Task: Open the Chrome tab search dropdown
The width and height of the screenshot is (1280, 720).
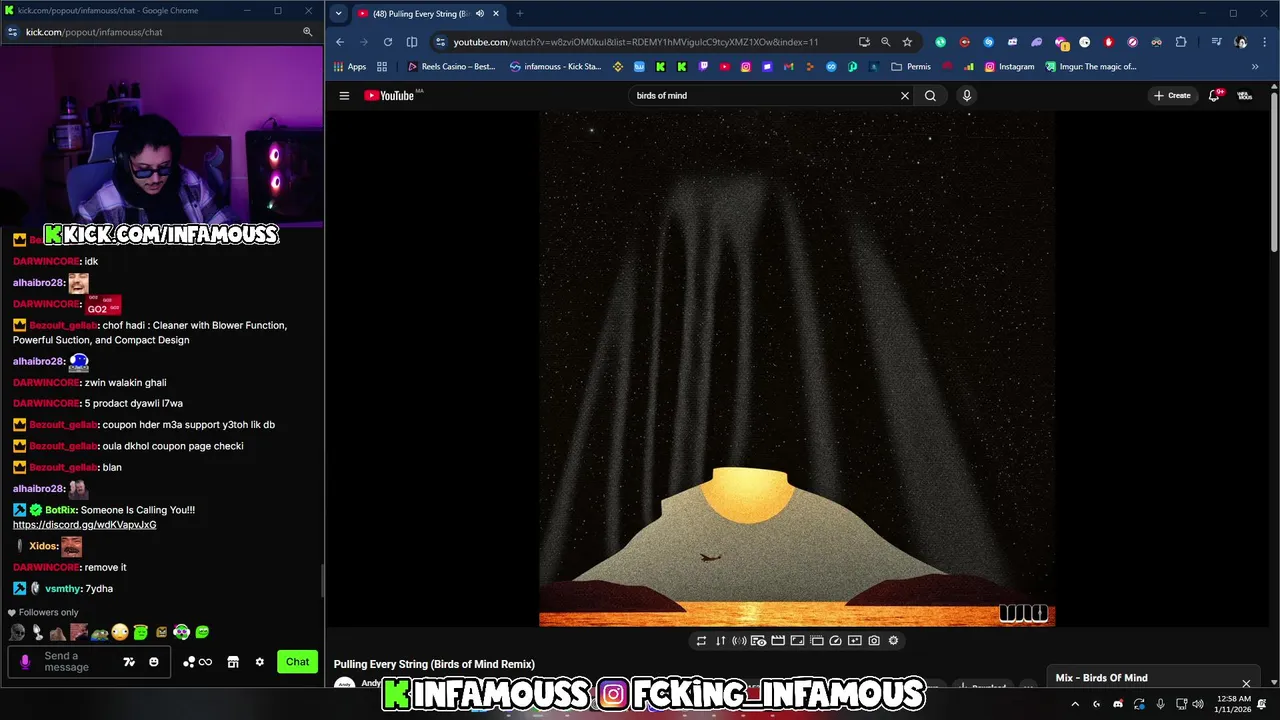Action: (x=339, y=14)
